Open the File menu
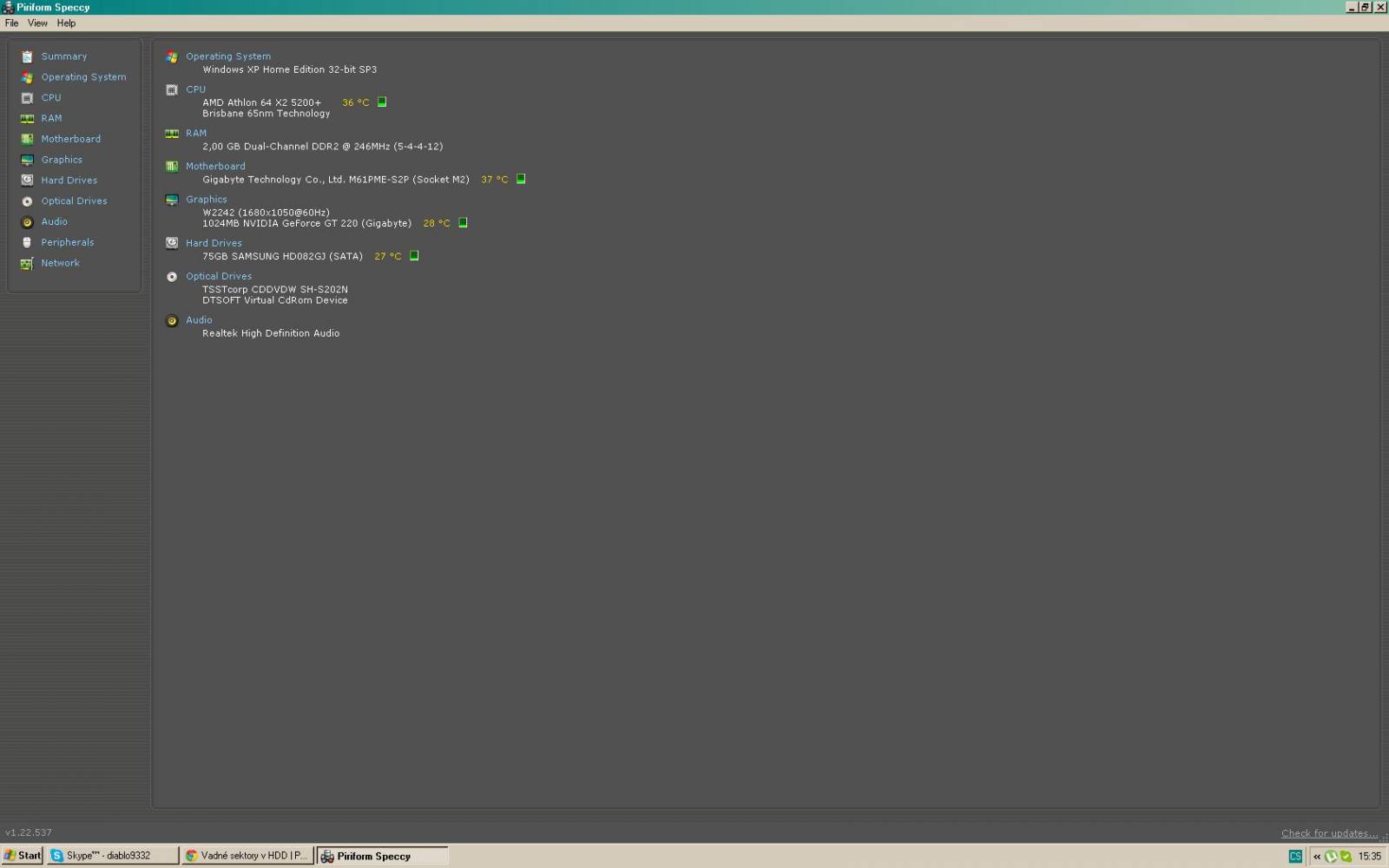This screenshot has height=868, width=1389. [12, 23]
